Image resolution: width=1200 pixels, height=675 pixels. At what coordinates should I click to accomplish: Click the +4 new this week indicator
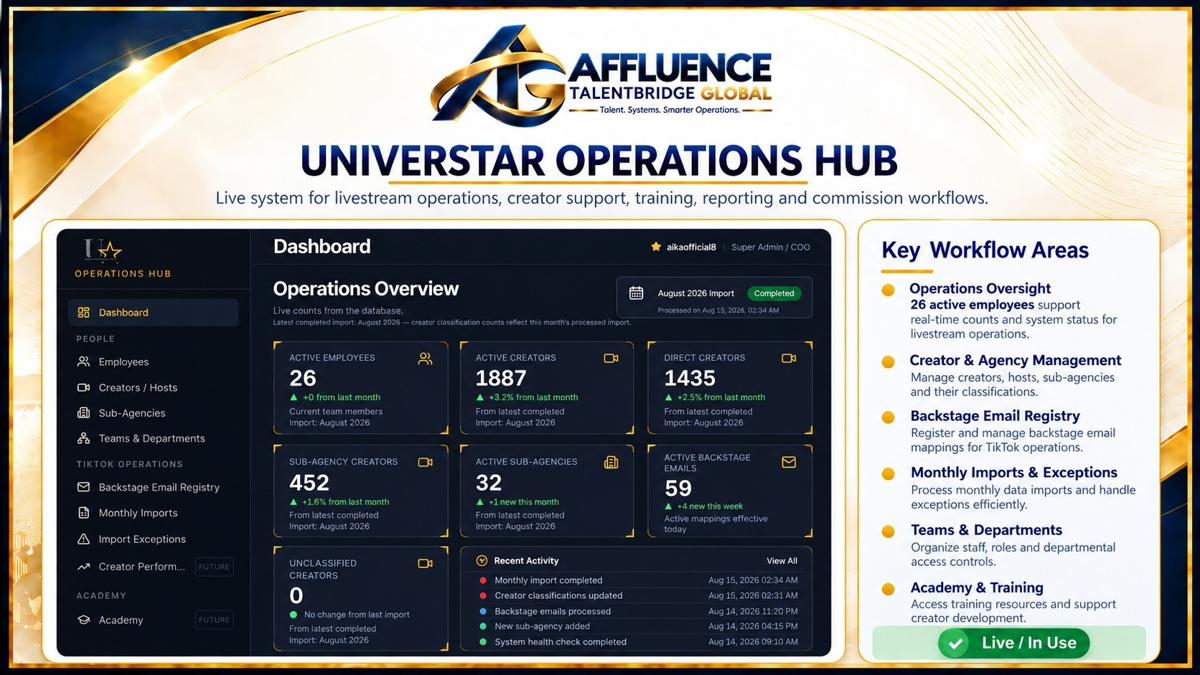(704, 506)
